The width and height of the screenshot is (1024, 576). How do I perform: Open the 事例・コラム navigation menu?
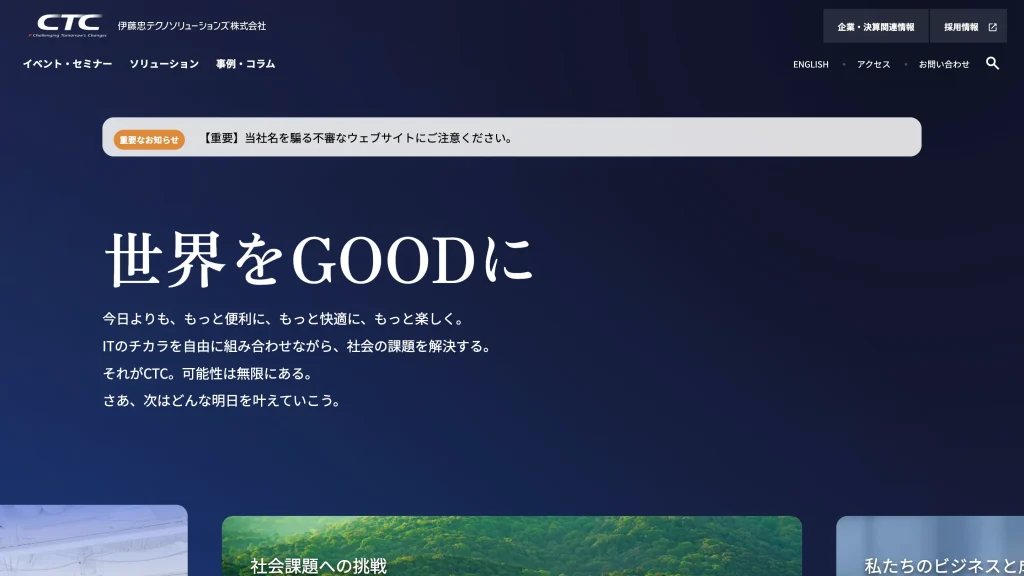(x=245, y=64)
